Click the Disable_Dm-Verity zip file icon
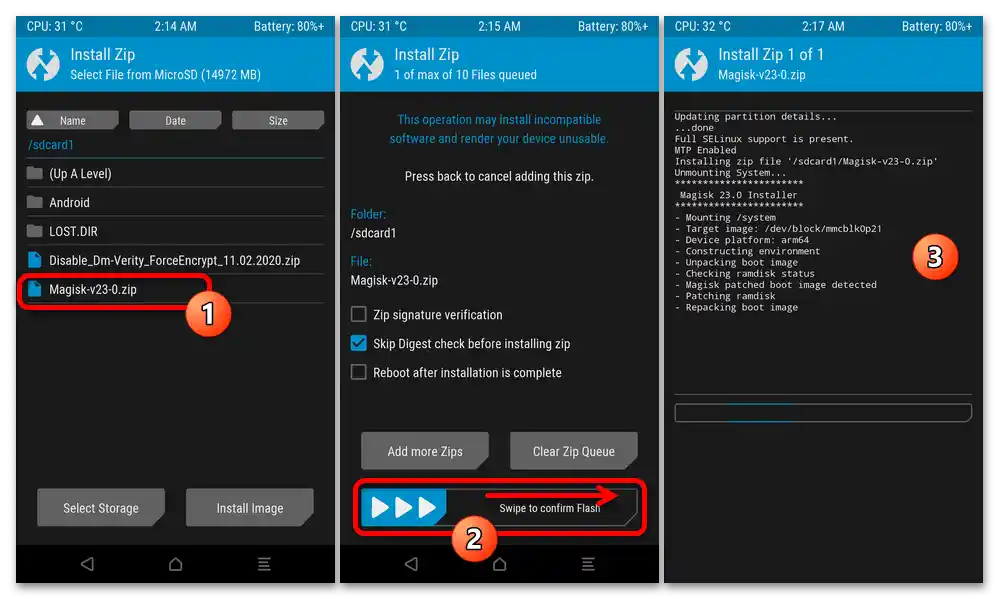This screenshot has height=599, width=999. pyautogui.click(x=35, y=259)
